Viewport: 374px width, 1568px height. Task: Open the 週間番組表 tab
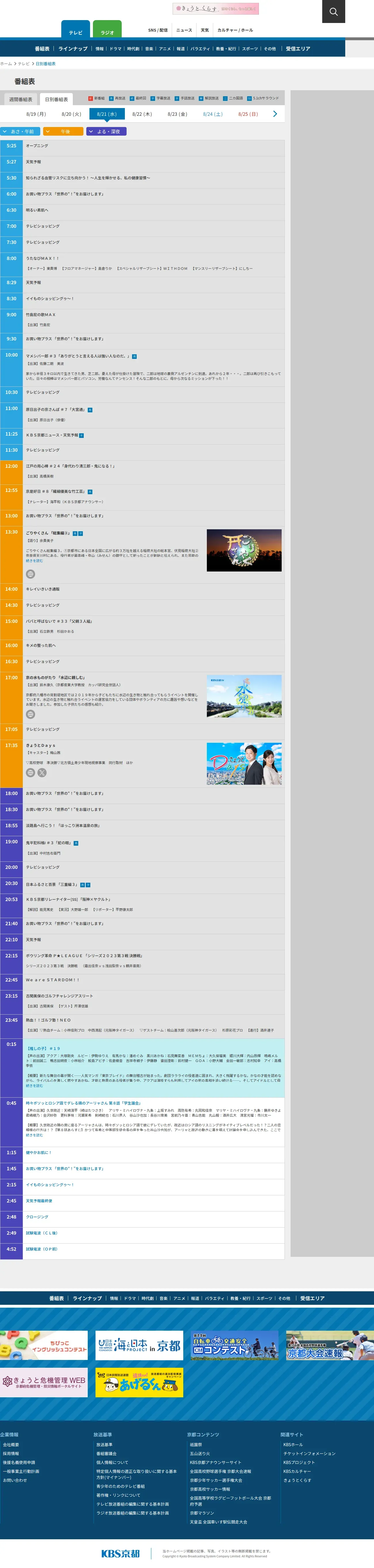coord(21,99)
